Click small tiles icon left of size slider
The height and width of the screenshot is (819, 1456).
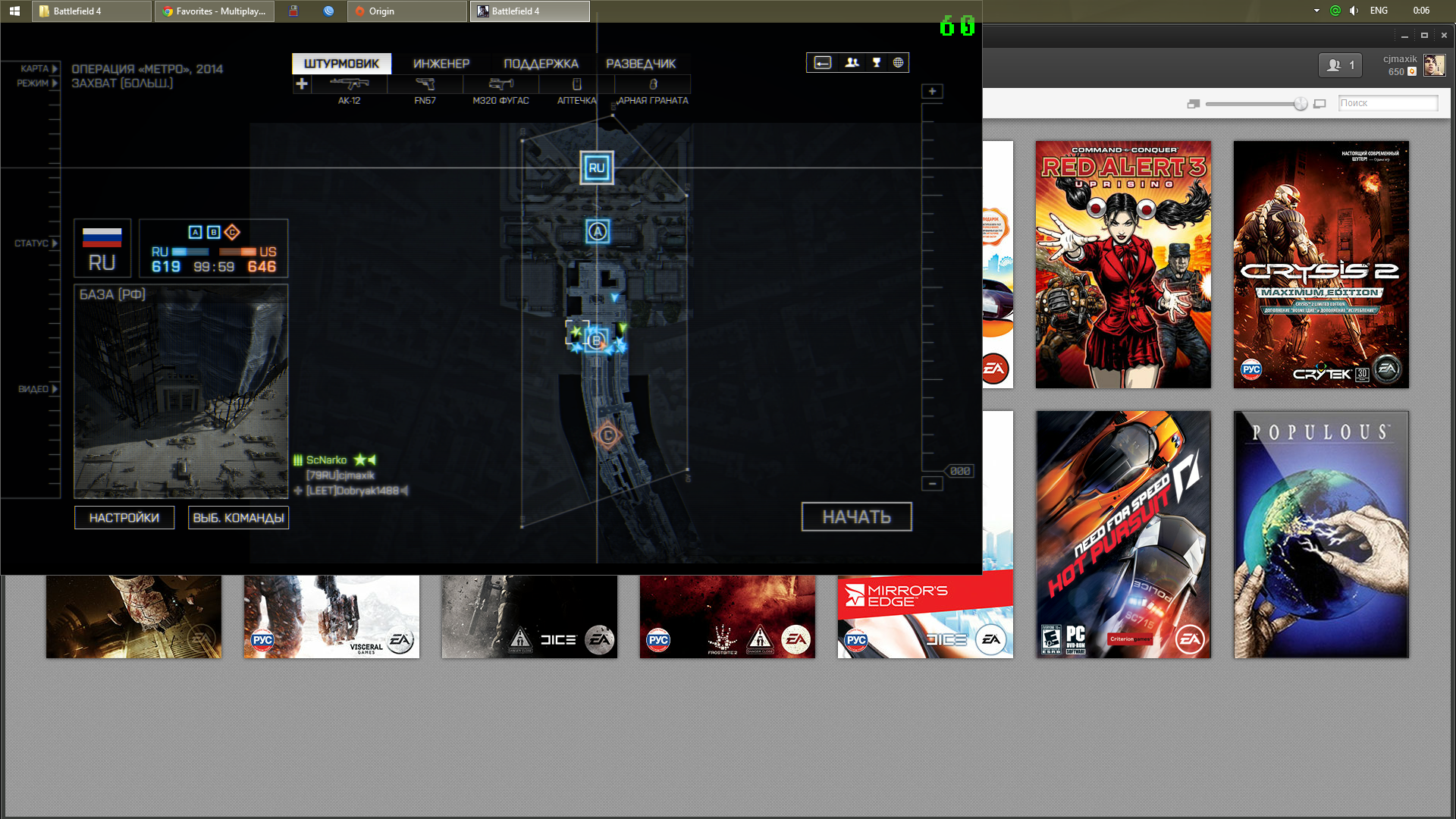click(x=1193, y=104)
